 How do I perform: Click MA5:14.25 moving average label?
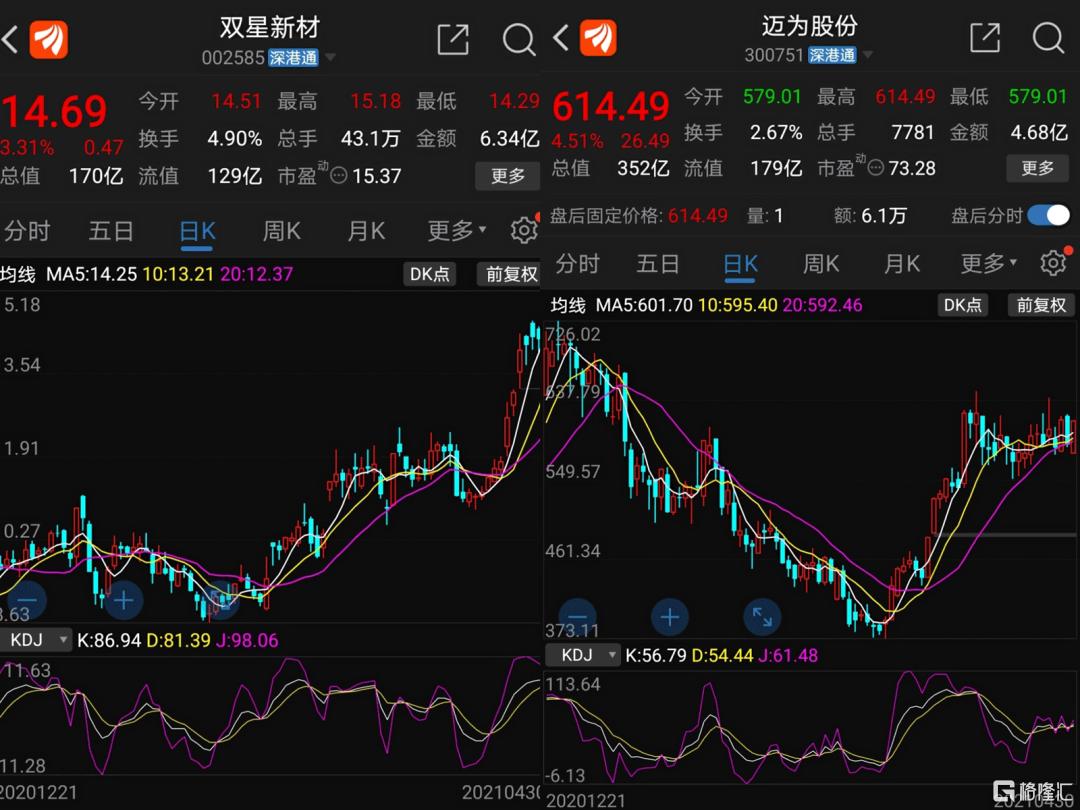click(92, 274)
